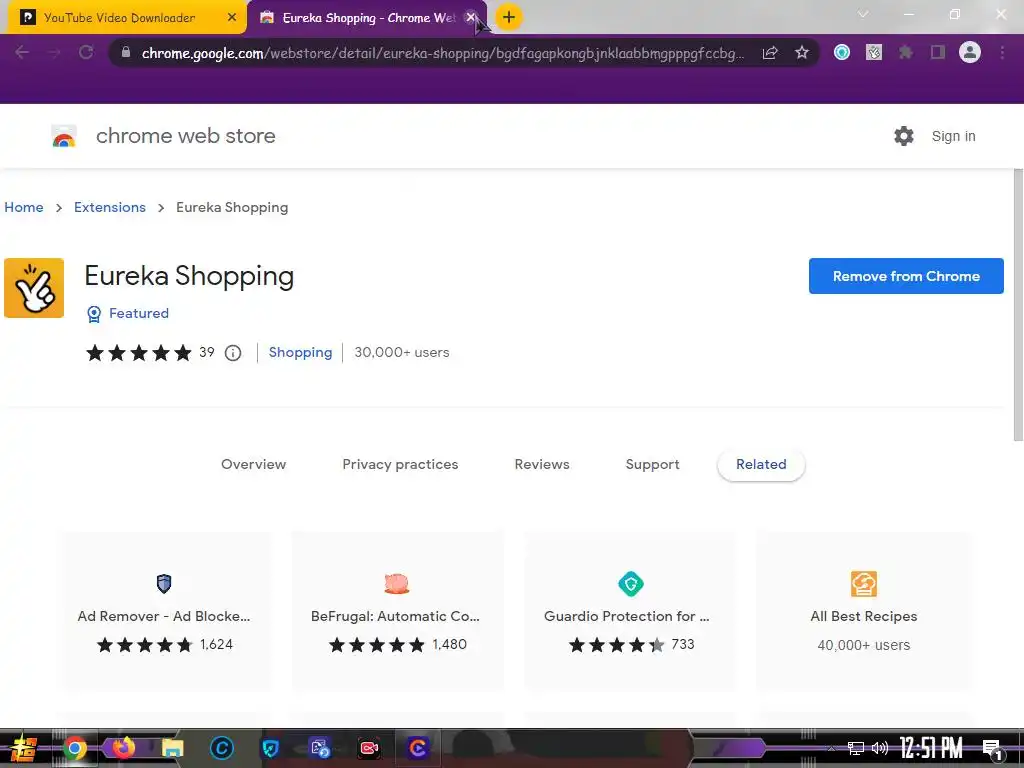Open the Extensions puzzle piece menu

coord(906,52)
